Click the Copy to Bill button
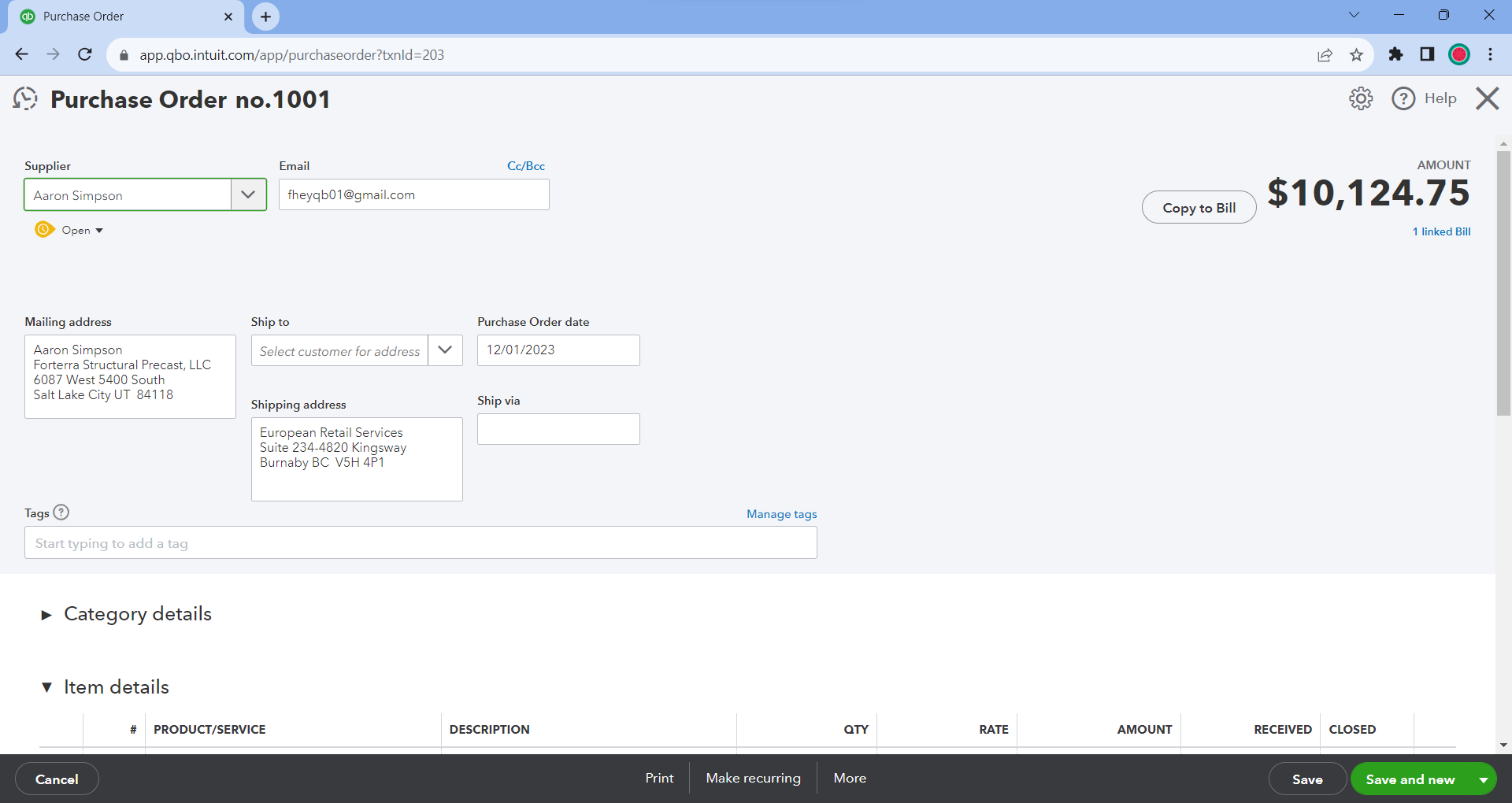The image size is (1512, 803). click(1199, 207)
